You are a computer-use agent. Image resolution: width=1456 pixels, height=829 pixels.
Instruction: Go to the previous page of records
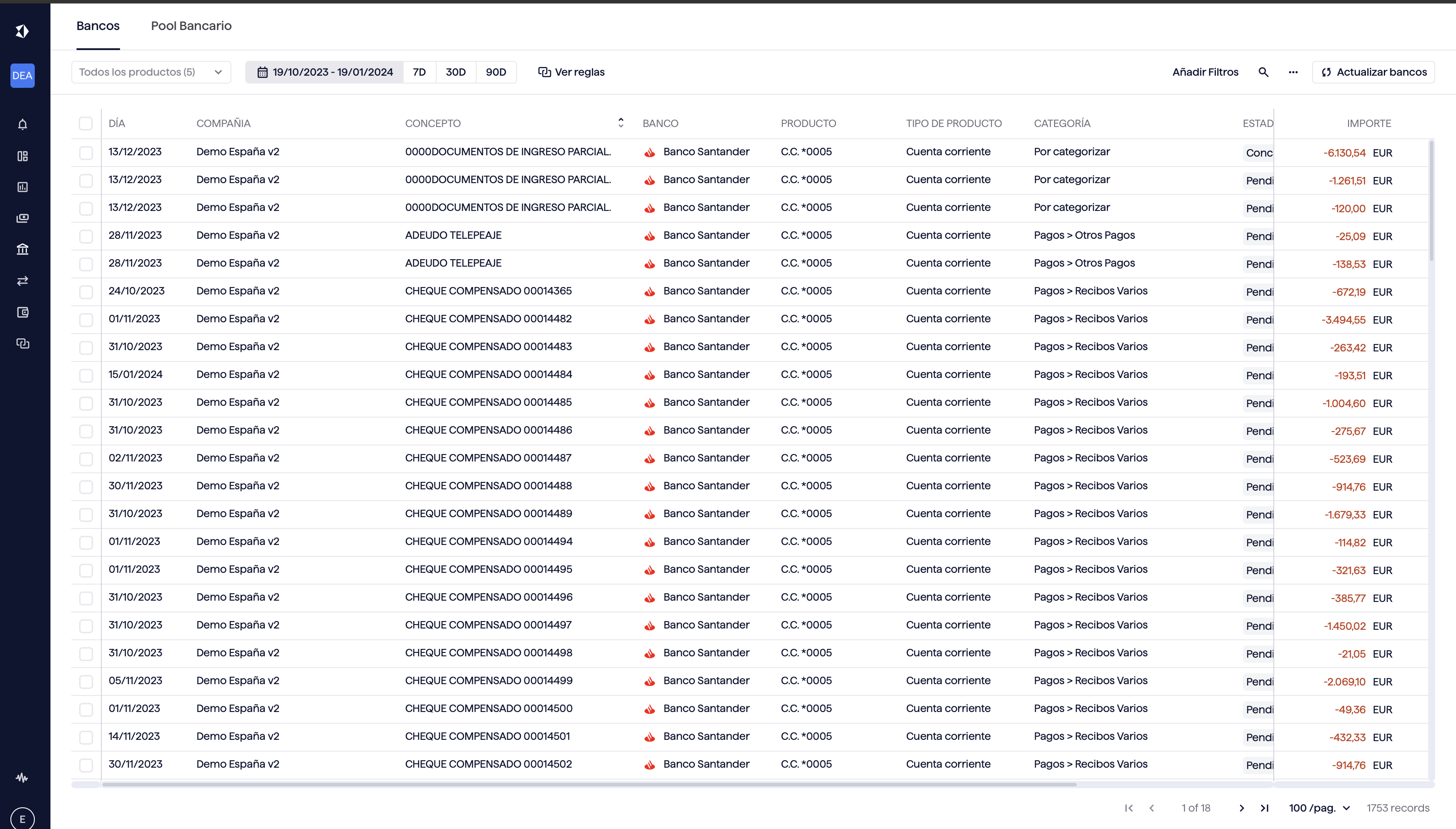(x=1152, y=808)
